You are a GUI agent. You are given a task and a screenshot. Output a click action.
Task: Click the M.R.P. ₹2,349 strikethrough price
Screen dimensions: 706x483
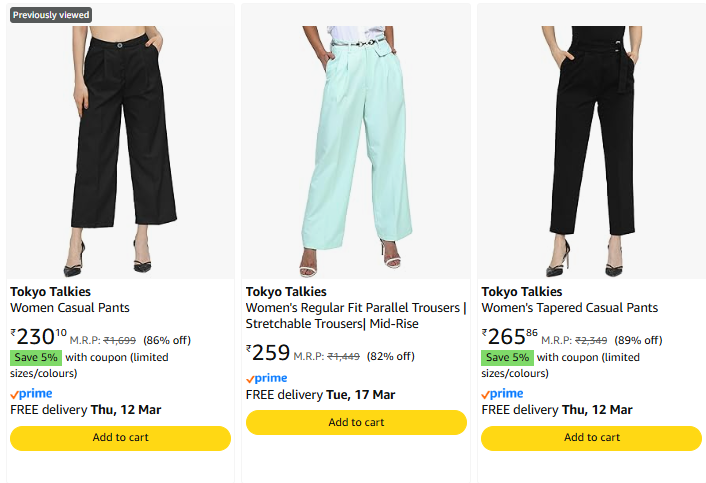point(590,340)
